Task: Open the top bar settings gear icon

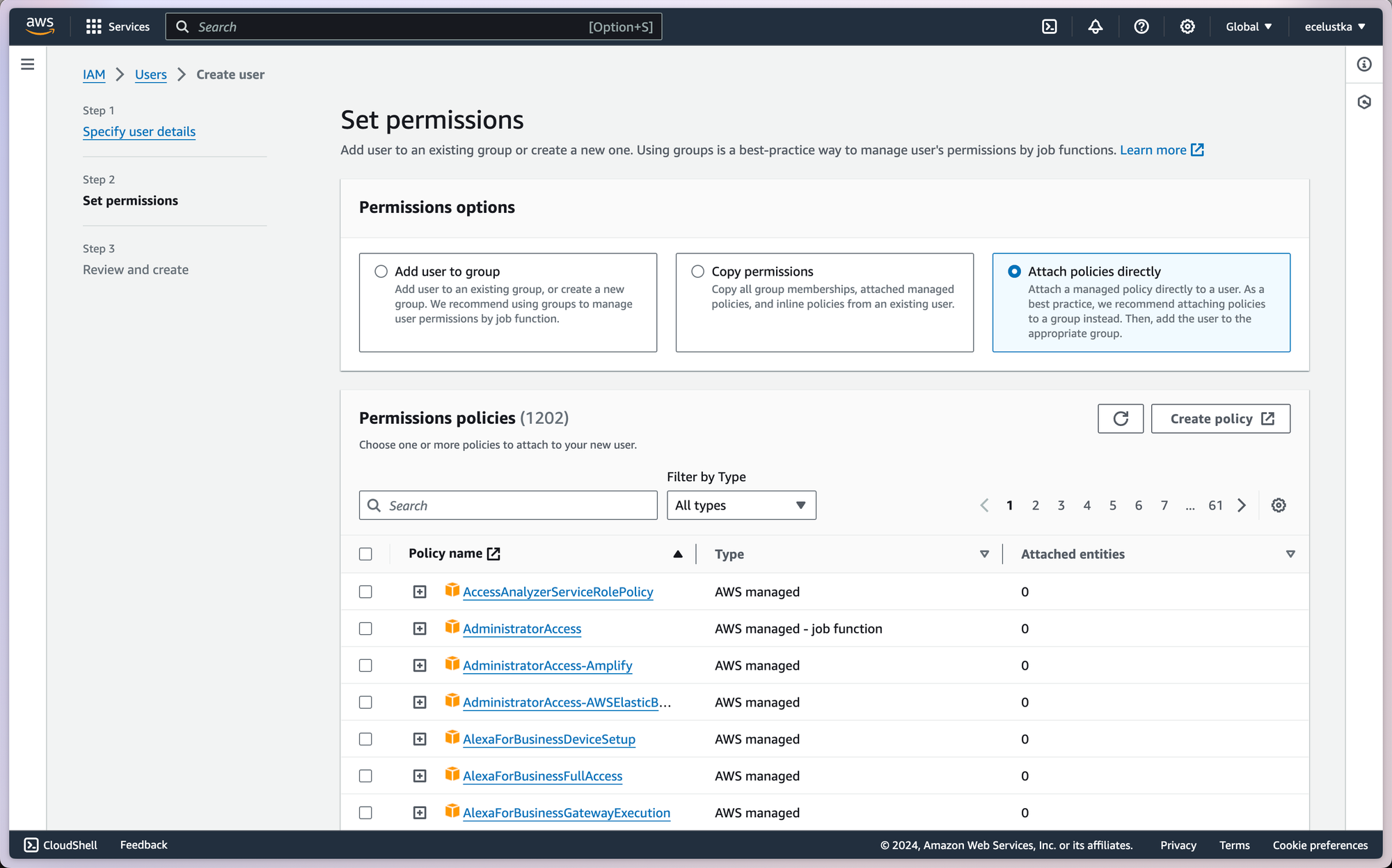Action: click(x=1187, y=26)
